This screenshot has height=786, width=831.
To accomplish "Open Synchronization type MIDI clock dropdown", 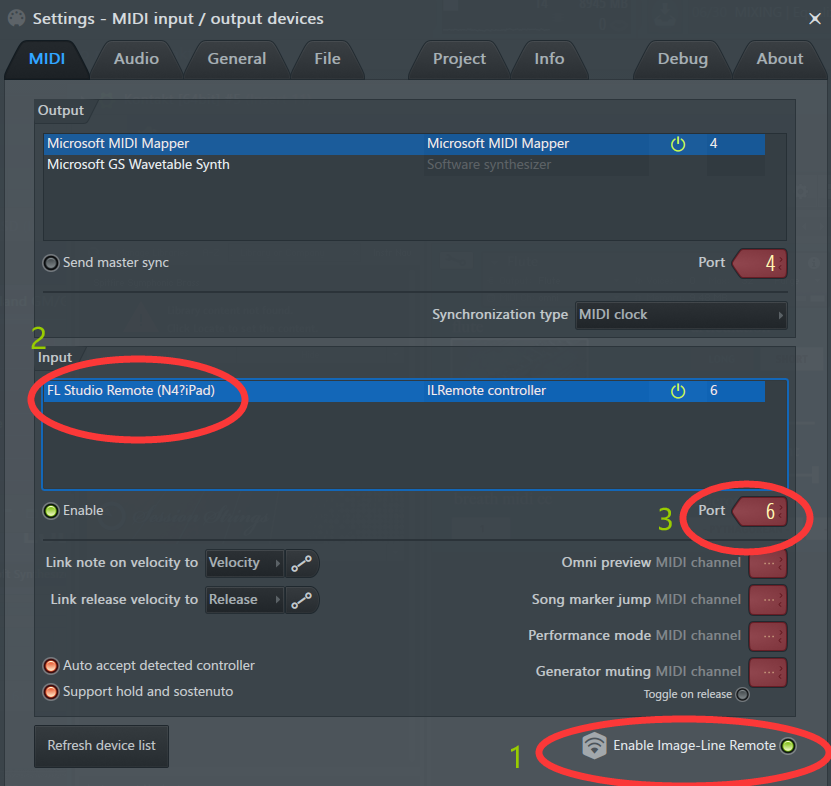I will (x=681, y=315).
